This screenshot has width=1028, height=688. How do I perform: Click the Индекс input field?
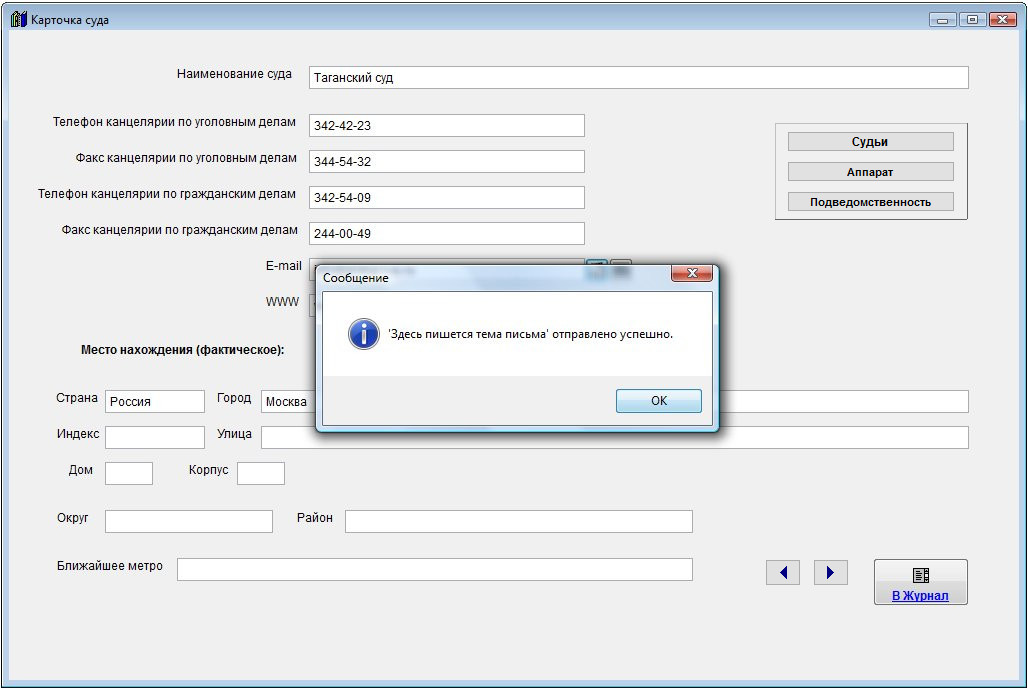(x=155, y=437)
